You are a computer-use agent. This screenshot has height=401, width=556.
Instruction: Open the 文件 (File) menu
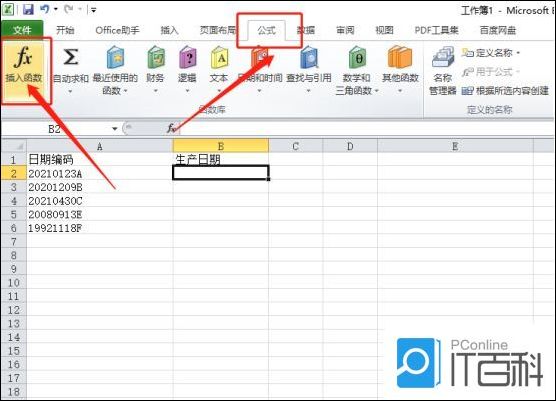(x=22, y=30)
